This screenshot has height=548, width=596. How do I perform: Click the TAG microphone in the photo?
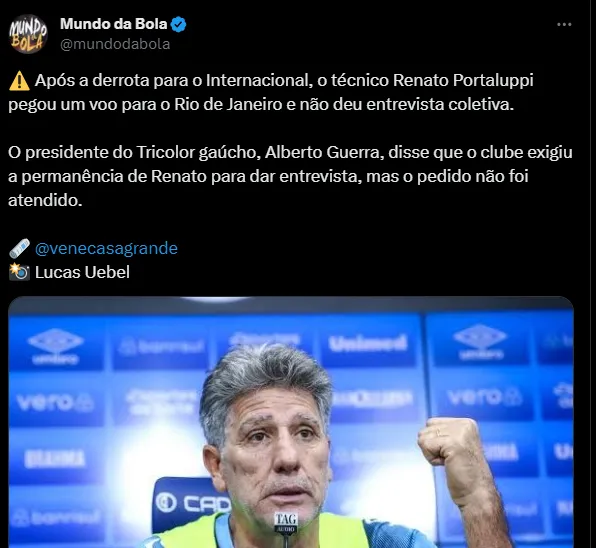click(286, 524)
